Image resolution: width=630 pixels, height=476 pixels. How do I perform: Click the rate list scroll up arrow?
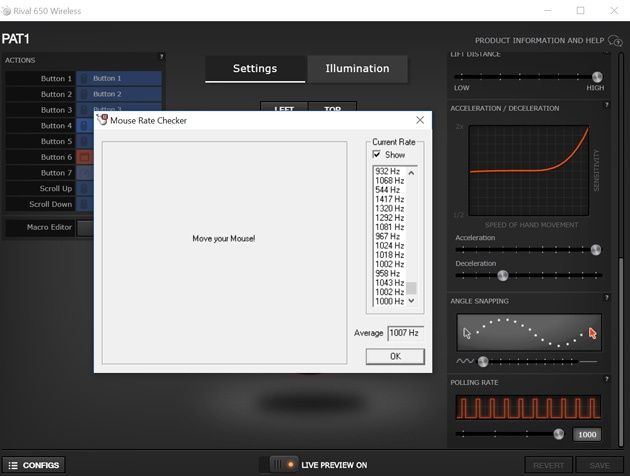point(411,173)
